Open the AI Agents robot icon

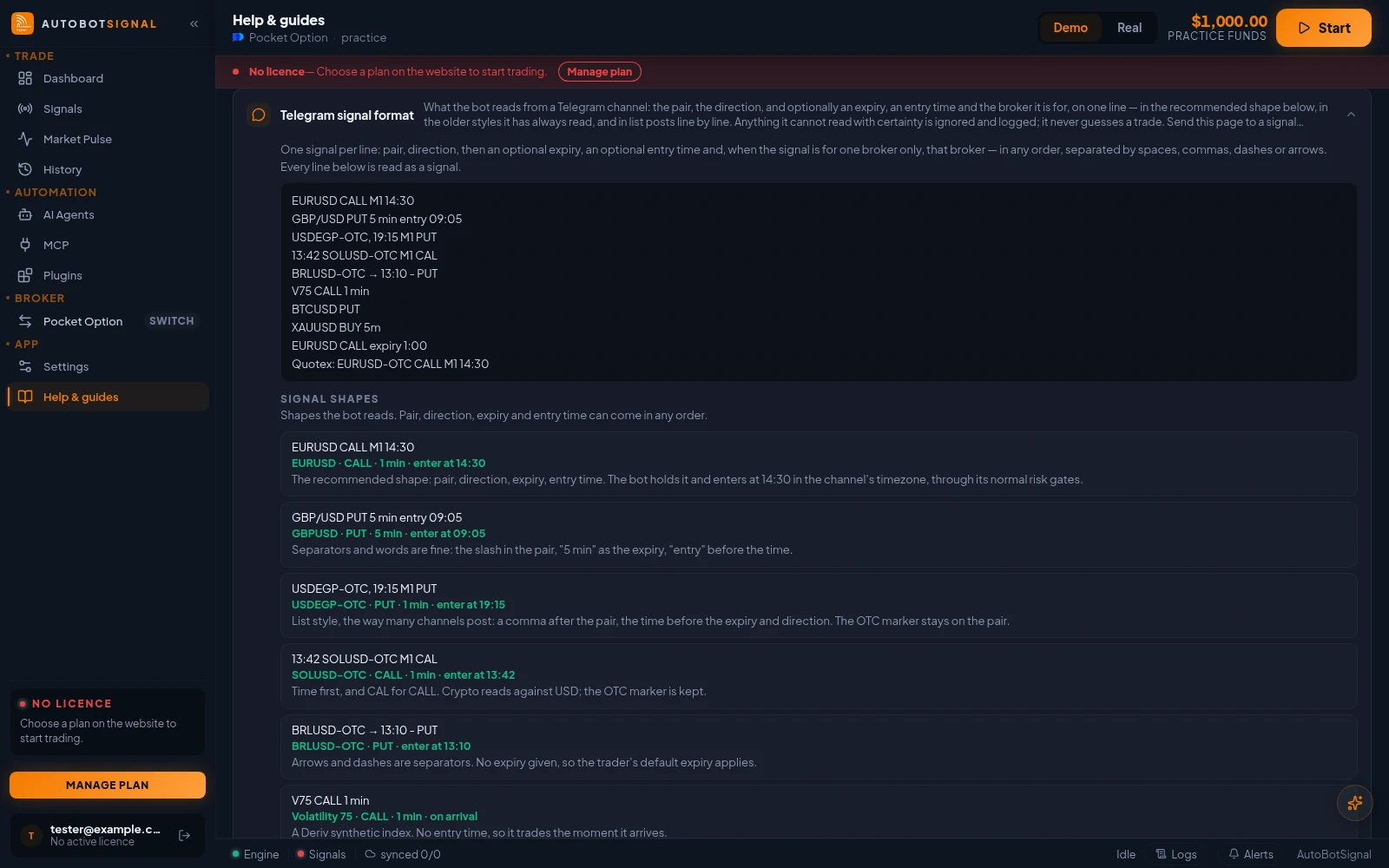(25, 214)
